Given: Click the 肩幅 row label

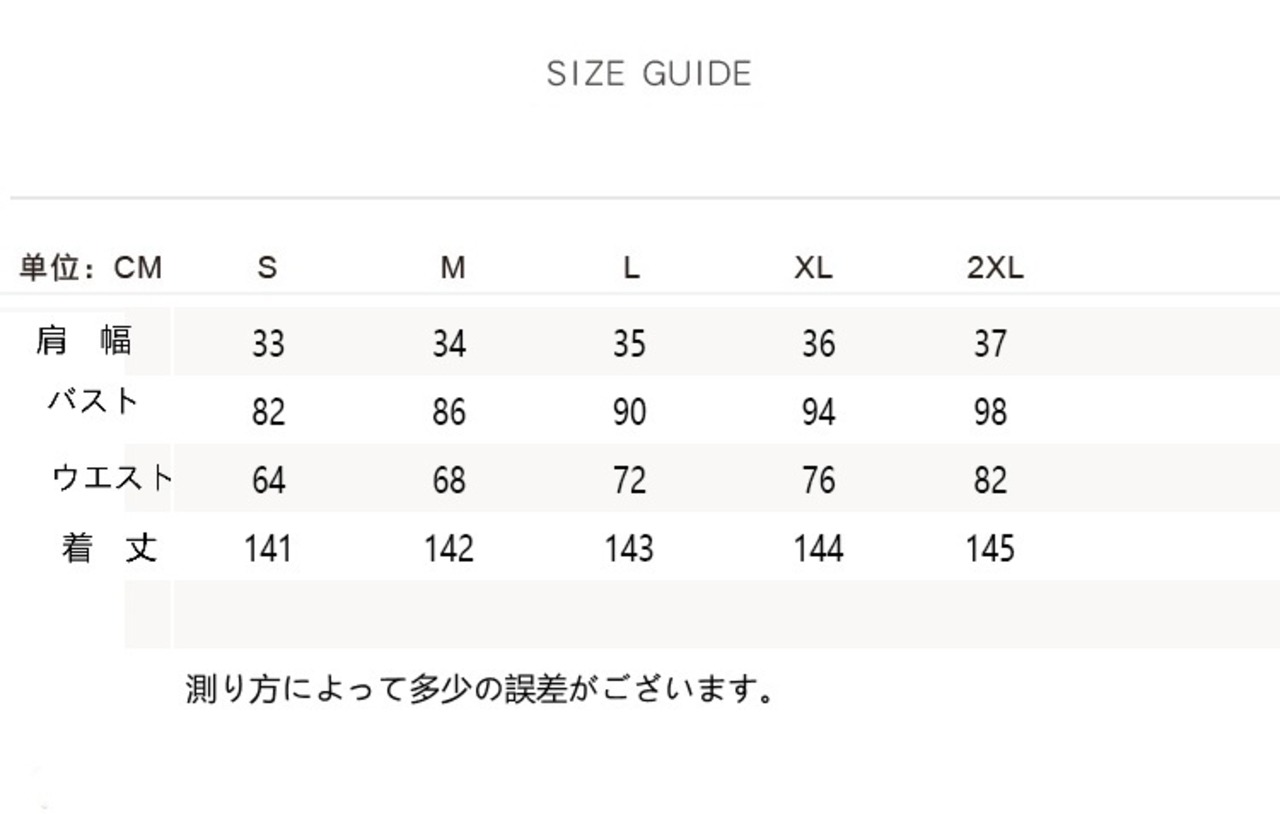Looking at the screenshot, I should point(84,341).
